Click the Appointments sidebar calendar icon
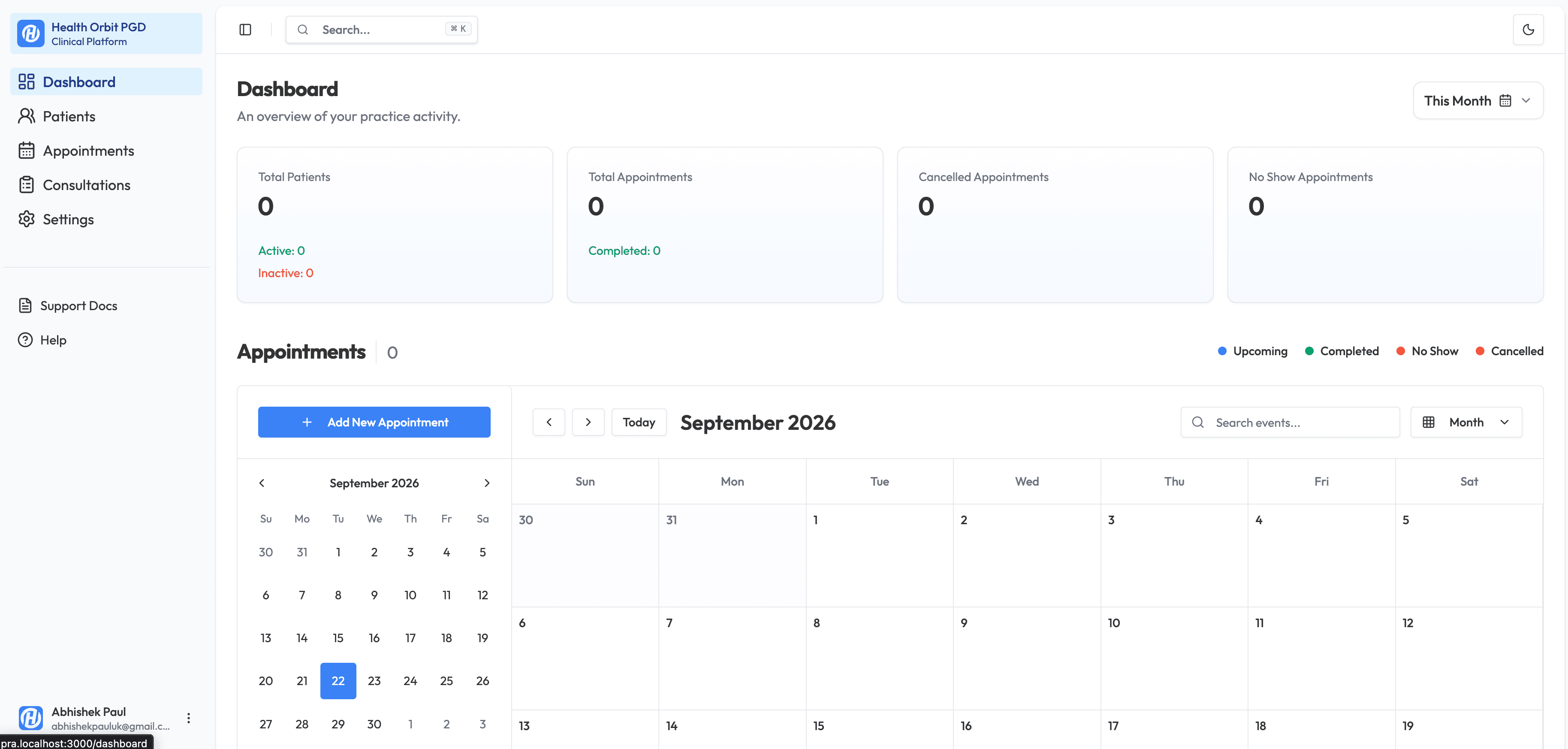This screenshot has width=1568, height=749. pos(26,151)
